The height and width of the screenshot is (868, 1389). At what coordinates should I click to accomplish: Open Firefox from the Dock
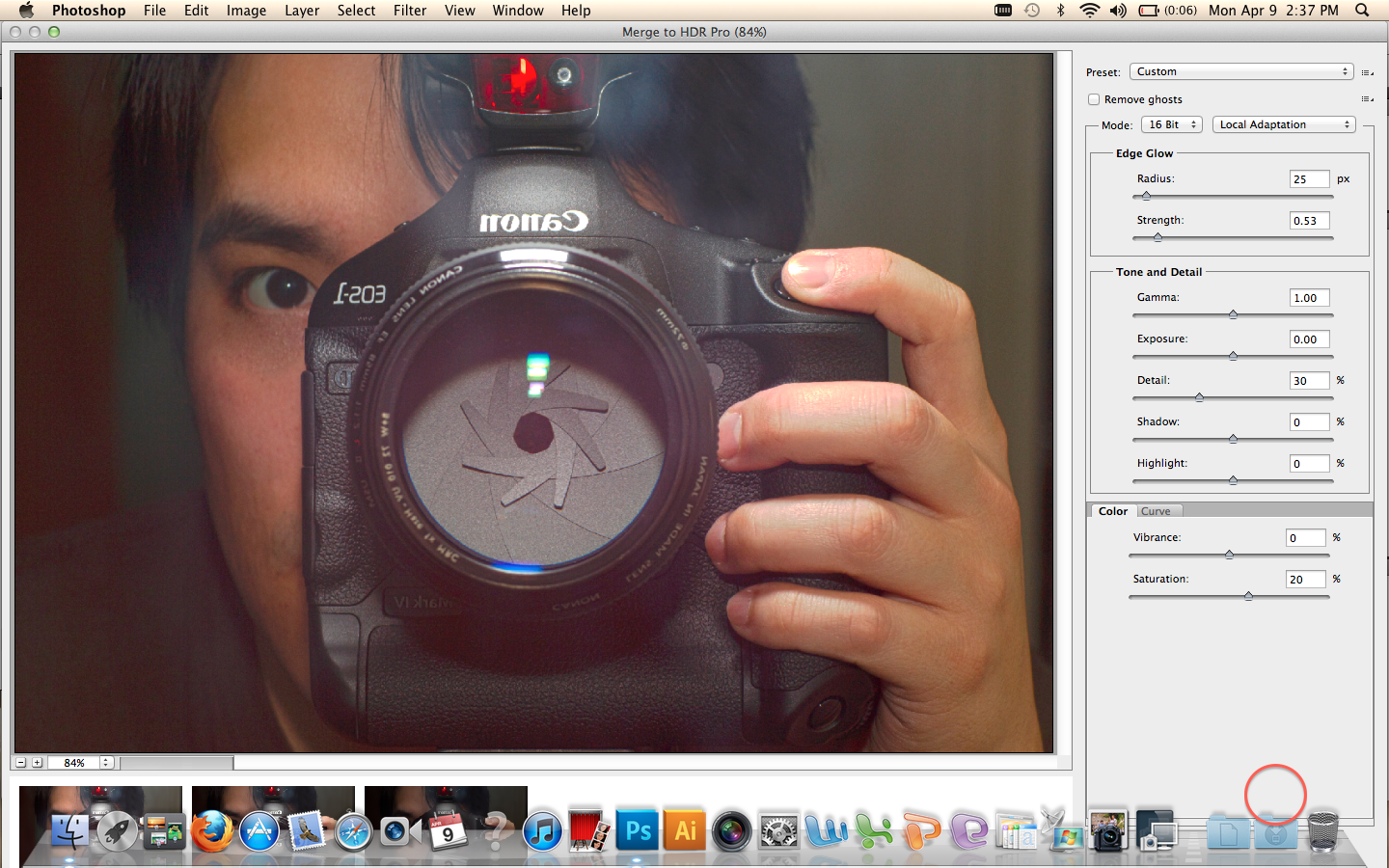211,829
